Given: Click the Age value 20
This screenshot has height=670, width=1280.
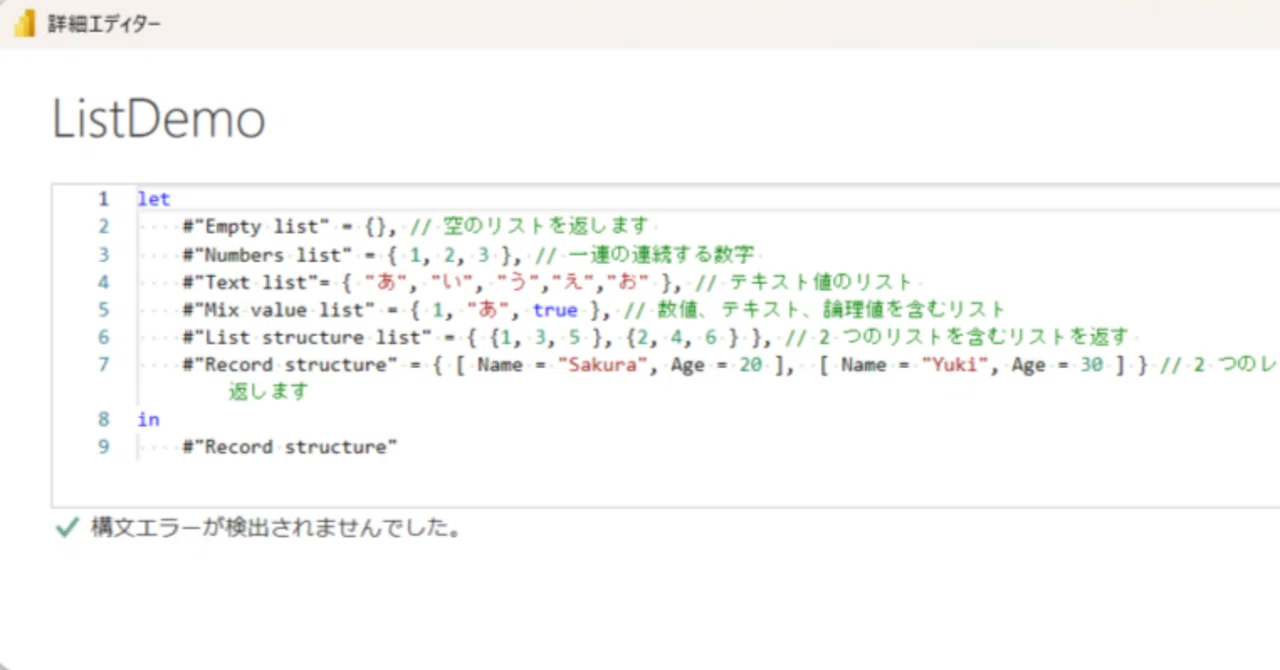Looking at the screenshot, I should [x=750, y=365].
